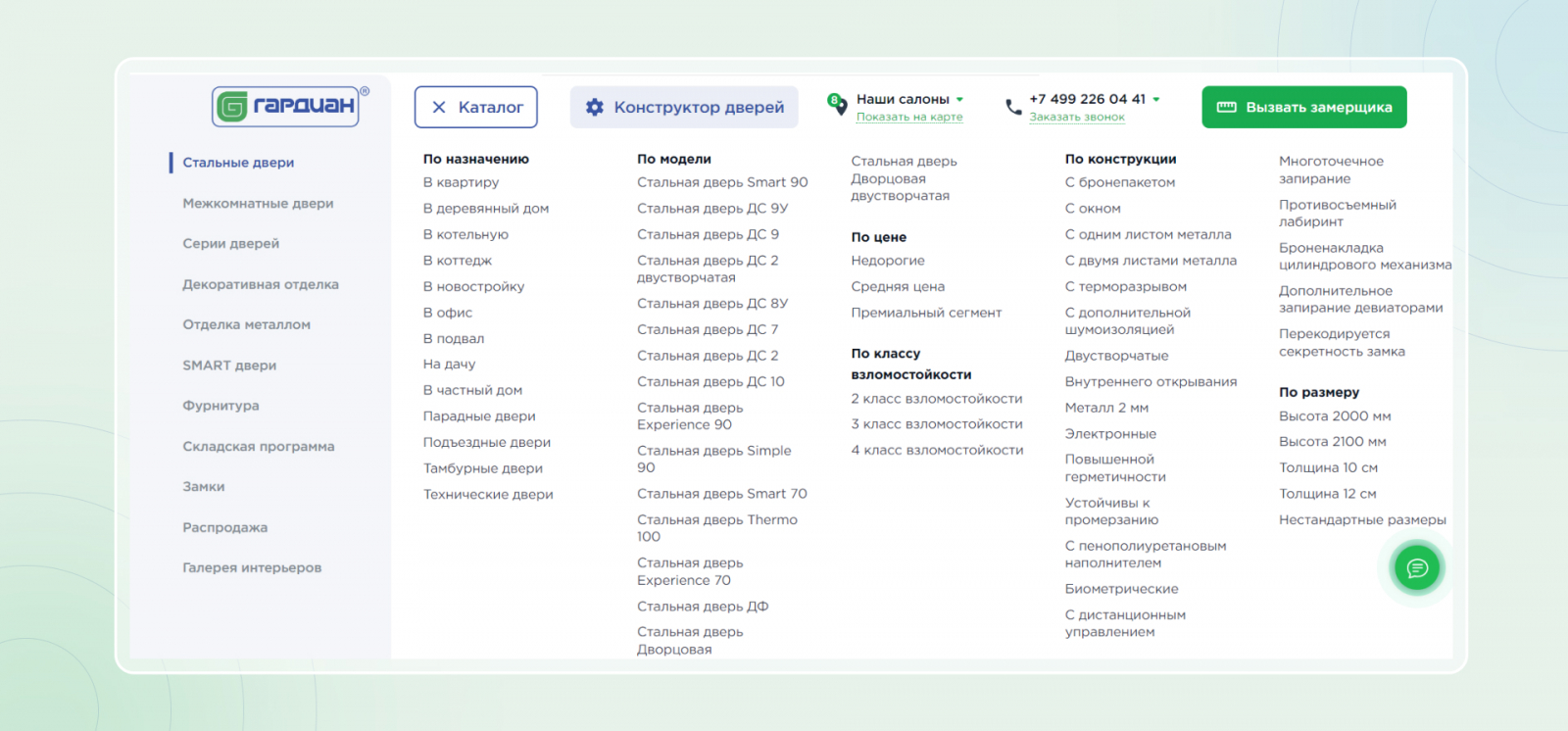
Task: Open the Распродажа sidebar item
Action: pyautogui.click(x=224, y=527)
